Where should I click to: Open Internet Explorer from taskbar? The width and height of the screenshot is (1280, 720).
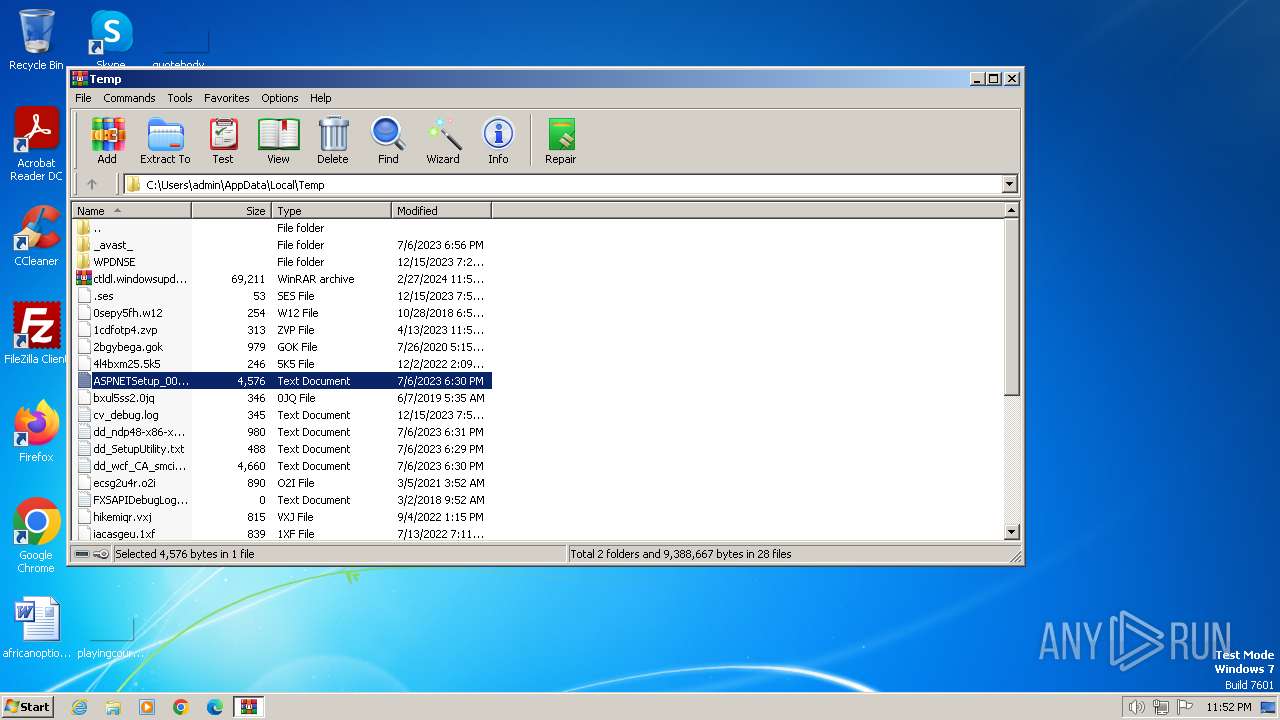pyautogui.click(x=79, y=707)
